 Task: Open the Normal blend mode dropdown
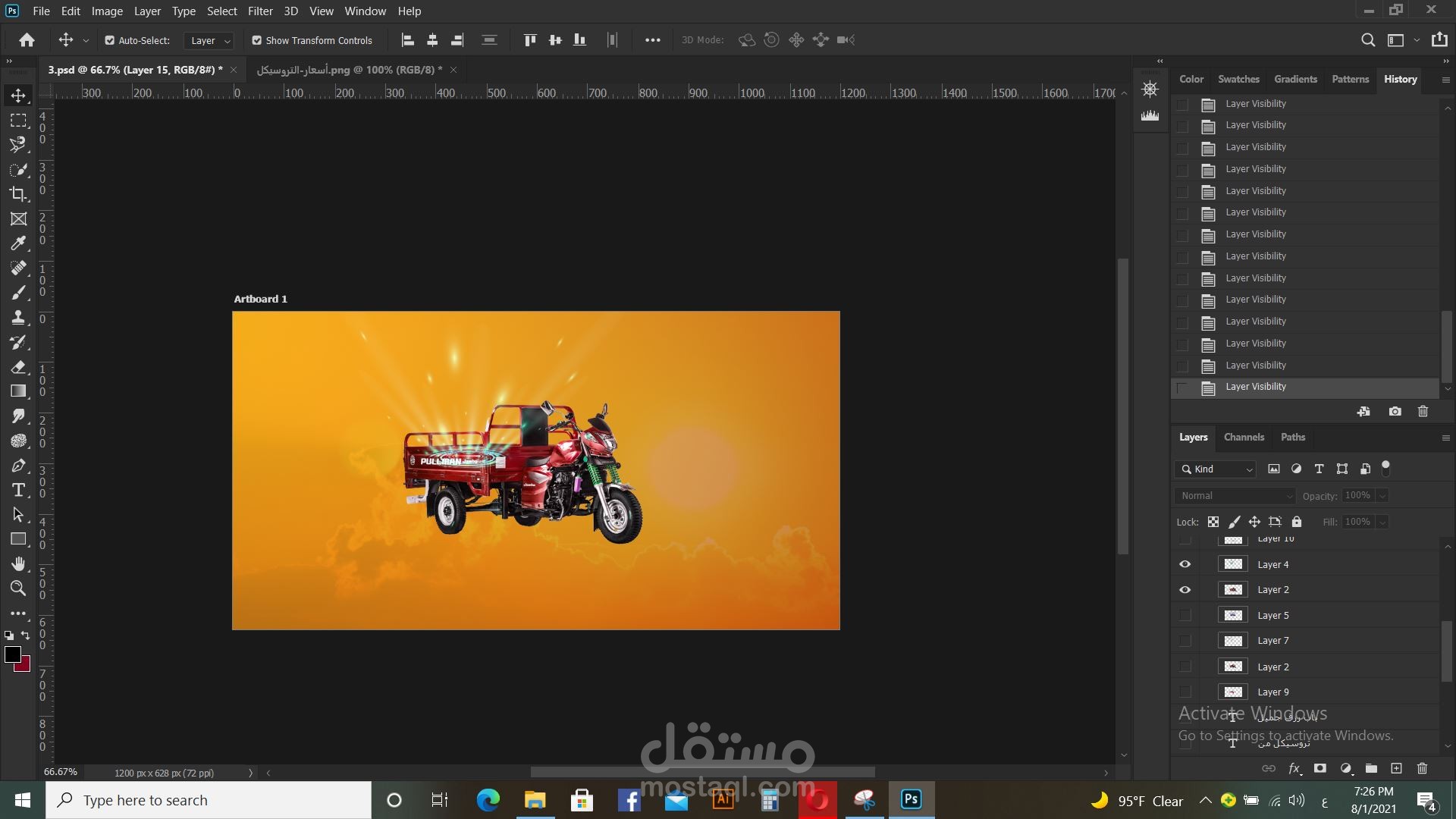[x=1235, y=496]
